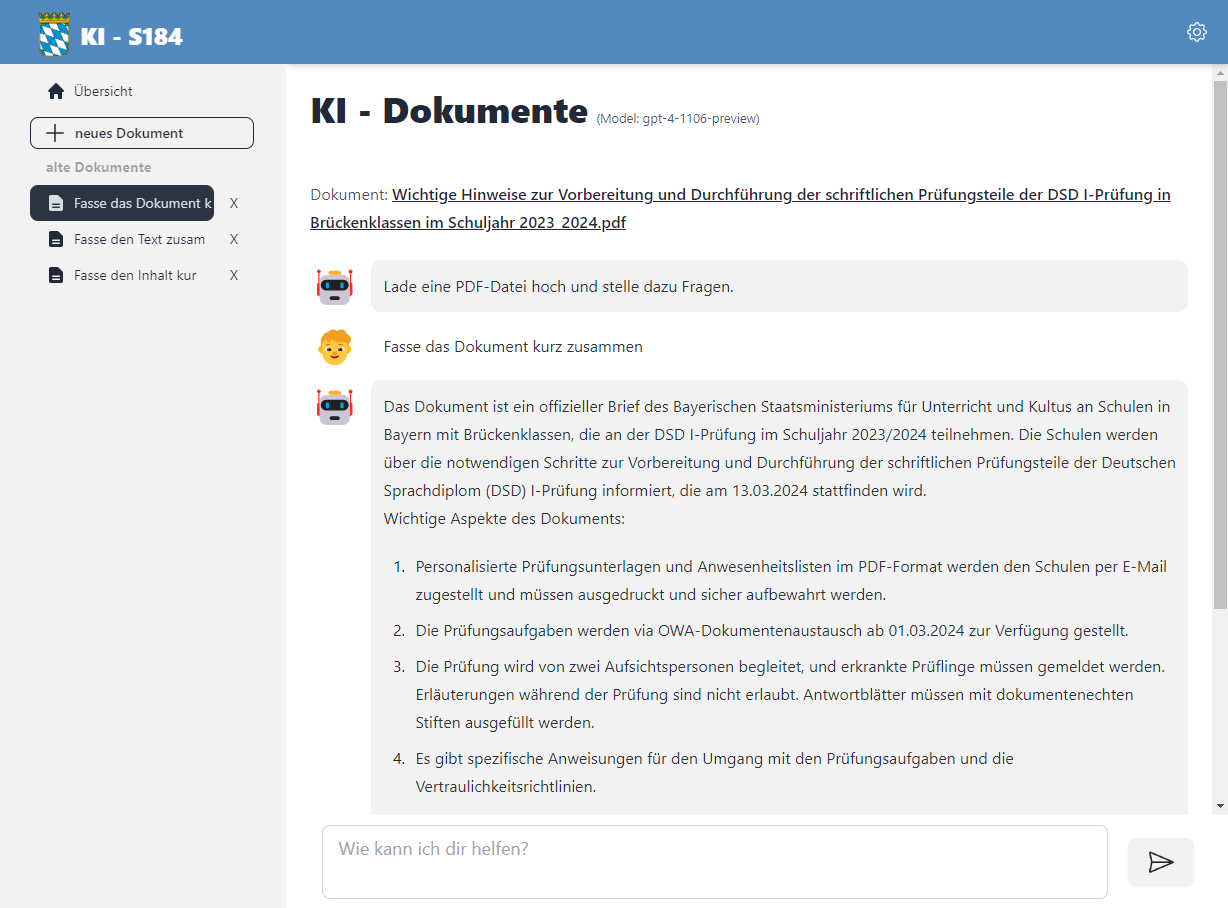Click the home icon next to Übersicht
This screenshot has height=908, width=1228.
pyautogui.click(x=56, y=91)
